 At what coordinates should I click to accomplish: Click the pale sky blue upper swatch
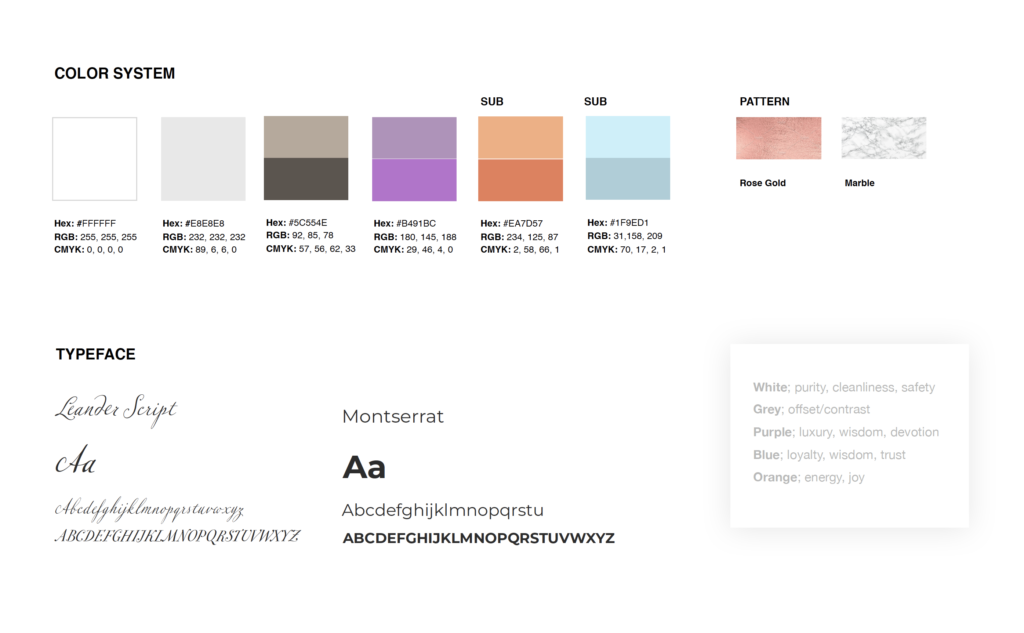628,136
